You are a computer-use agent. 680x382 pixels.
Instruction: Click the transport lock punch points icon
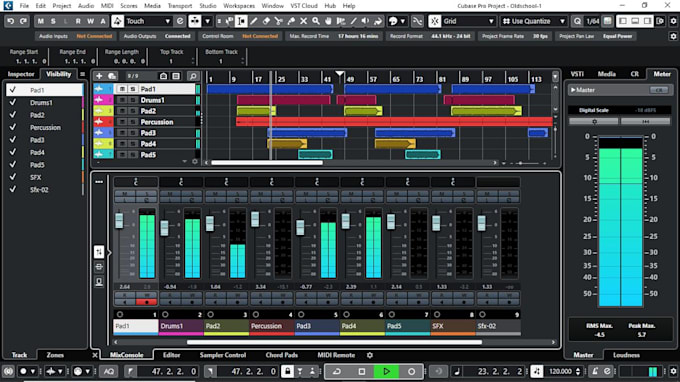[x=287, y=371]
